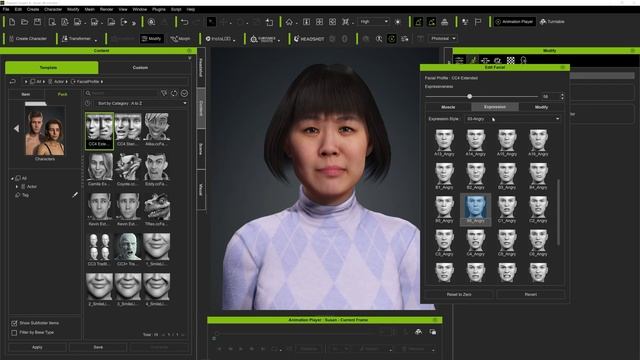Select the highlighted blue Angry expression thumbnail

click(x=476, y=209)
